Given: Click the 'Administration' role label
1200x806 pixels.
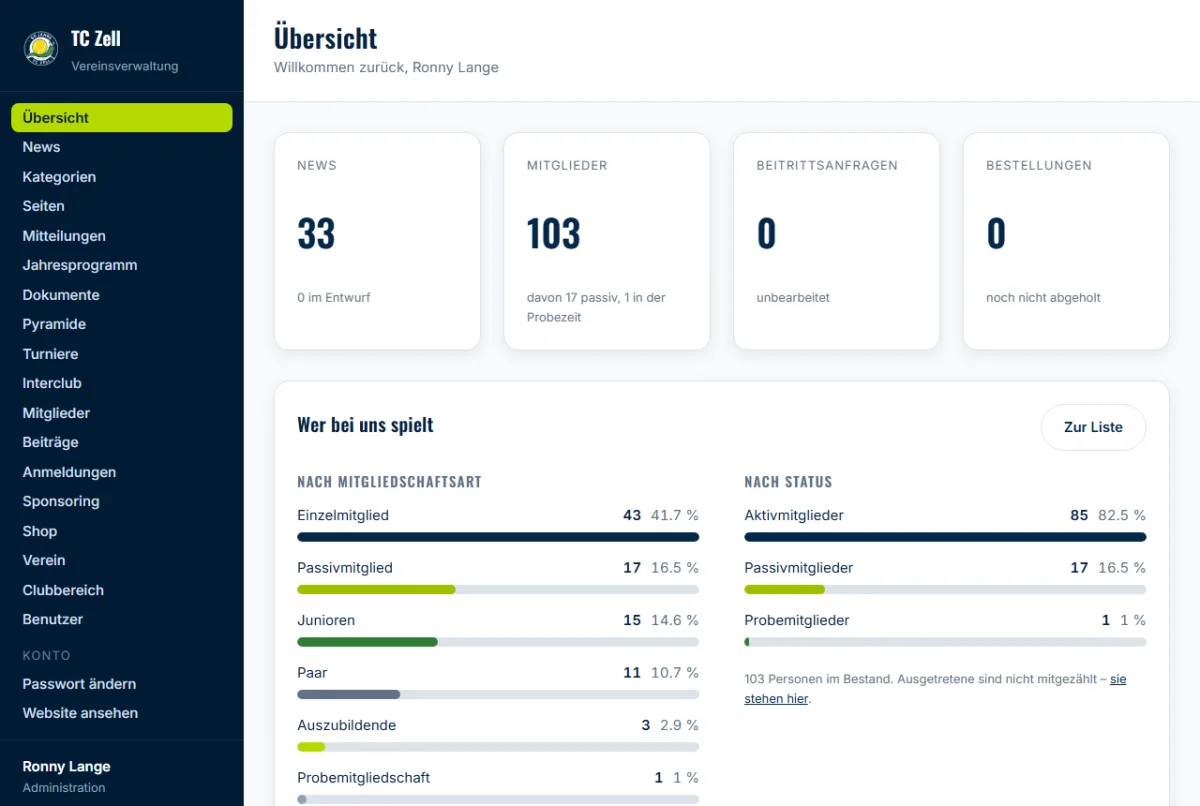Looking at the screenshot, I should click(64, 788).
